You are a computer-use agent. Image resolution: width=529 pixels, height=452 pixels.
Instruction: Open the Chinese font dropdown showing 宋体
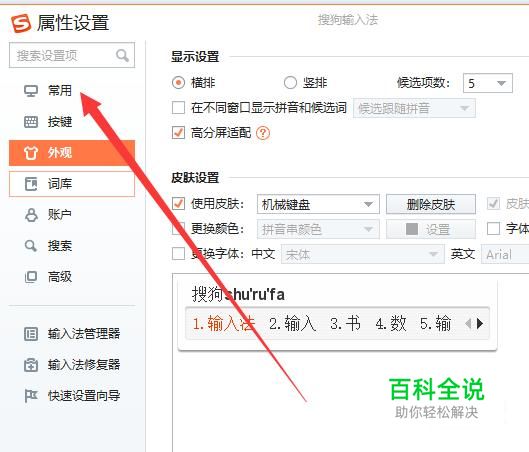tap(363, 254)
